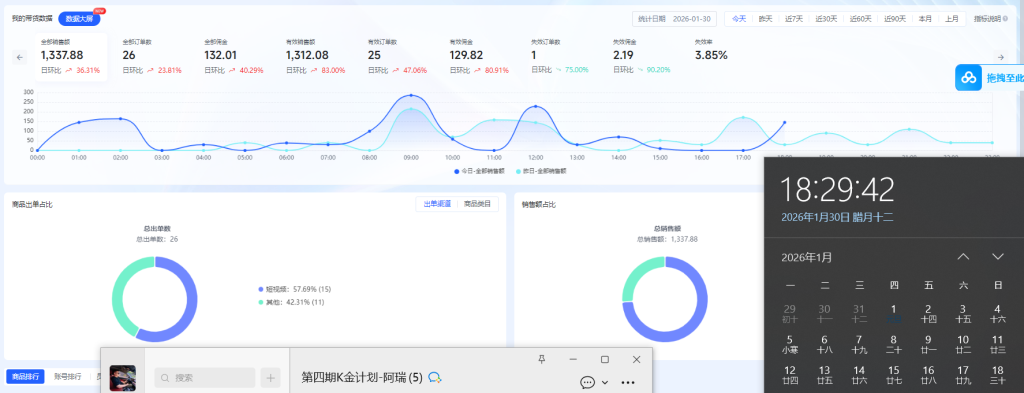Select the 全部佣金 metric card
The height and width of the screenshot is (393, 1024).
coord(234,57)
